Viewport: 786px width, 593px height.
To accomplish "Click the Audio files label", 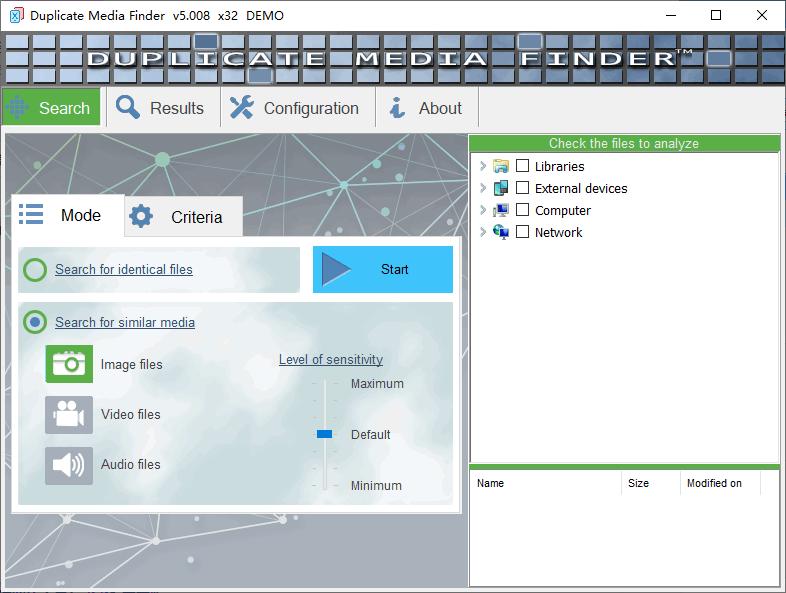I will click(131, 465).
